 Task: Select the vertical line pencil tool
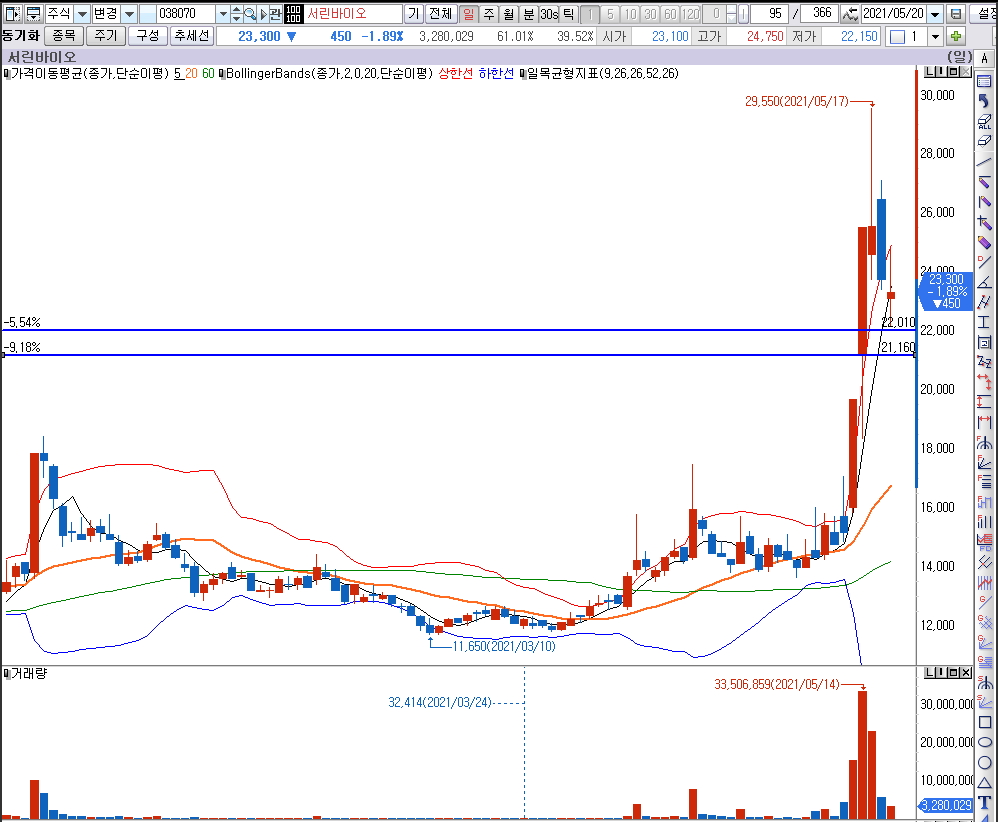(x=985, y=202)
